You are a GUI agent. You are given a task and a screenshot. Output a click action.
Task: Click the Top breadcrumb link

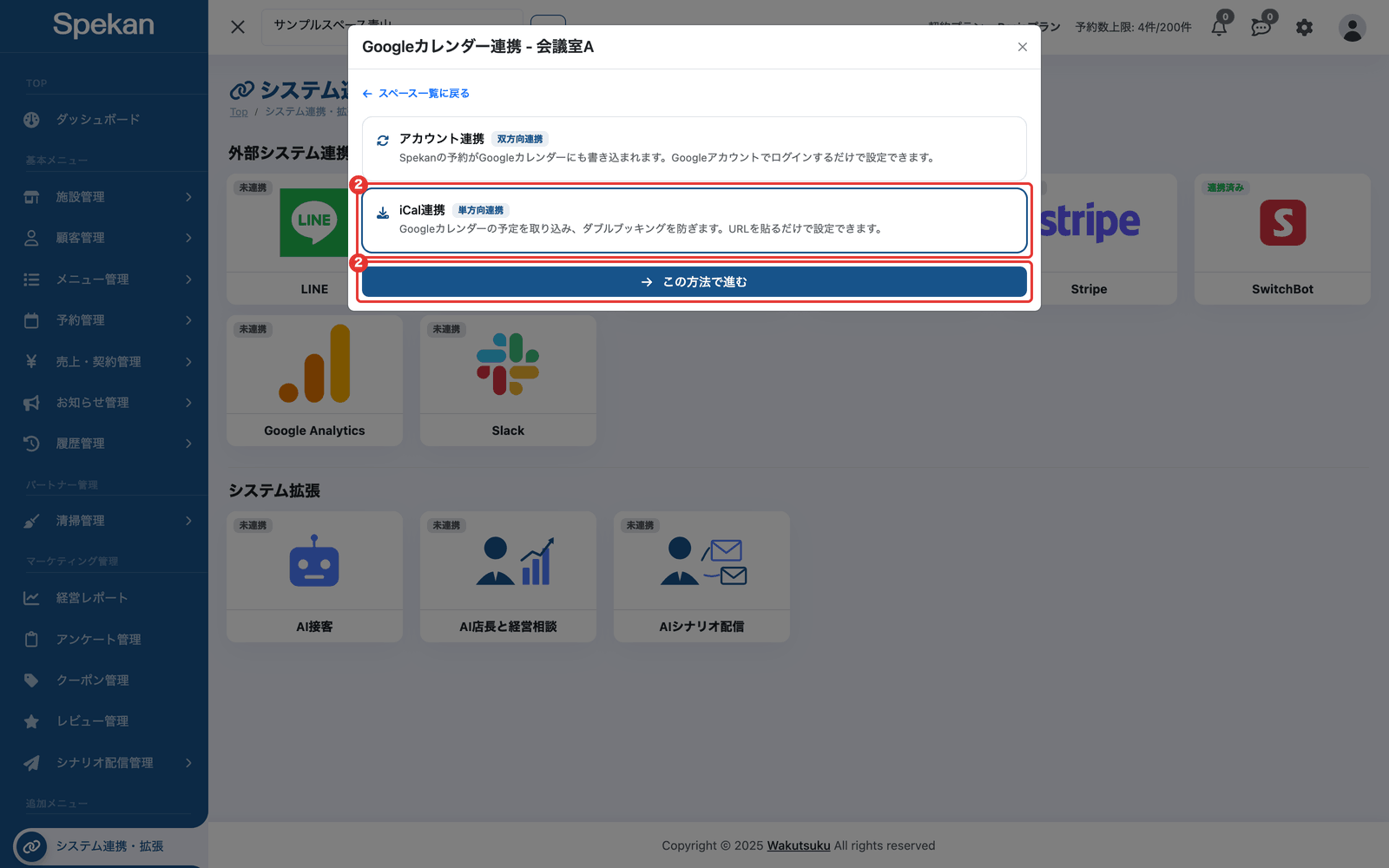click(239, 112)
